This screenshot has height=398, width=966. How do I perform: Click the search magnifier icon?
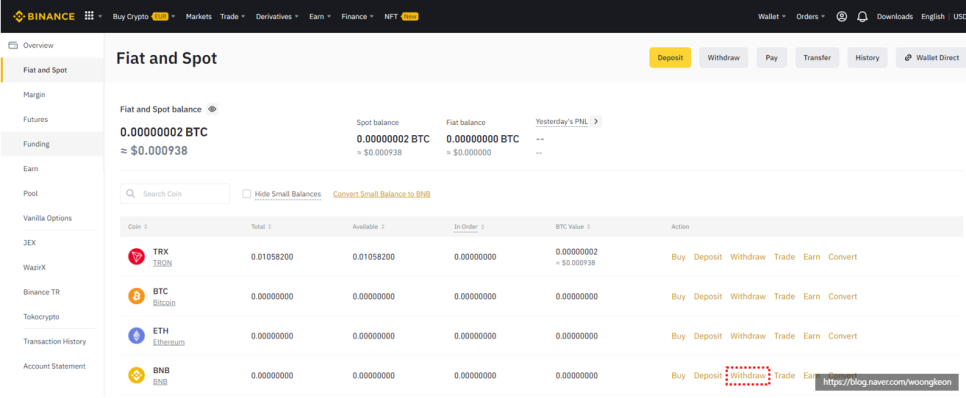point(131,193)
